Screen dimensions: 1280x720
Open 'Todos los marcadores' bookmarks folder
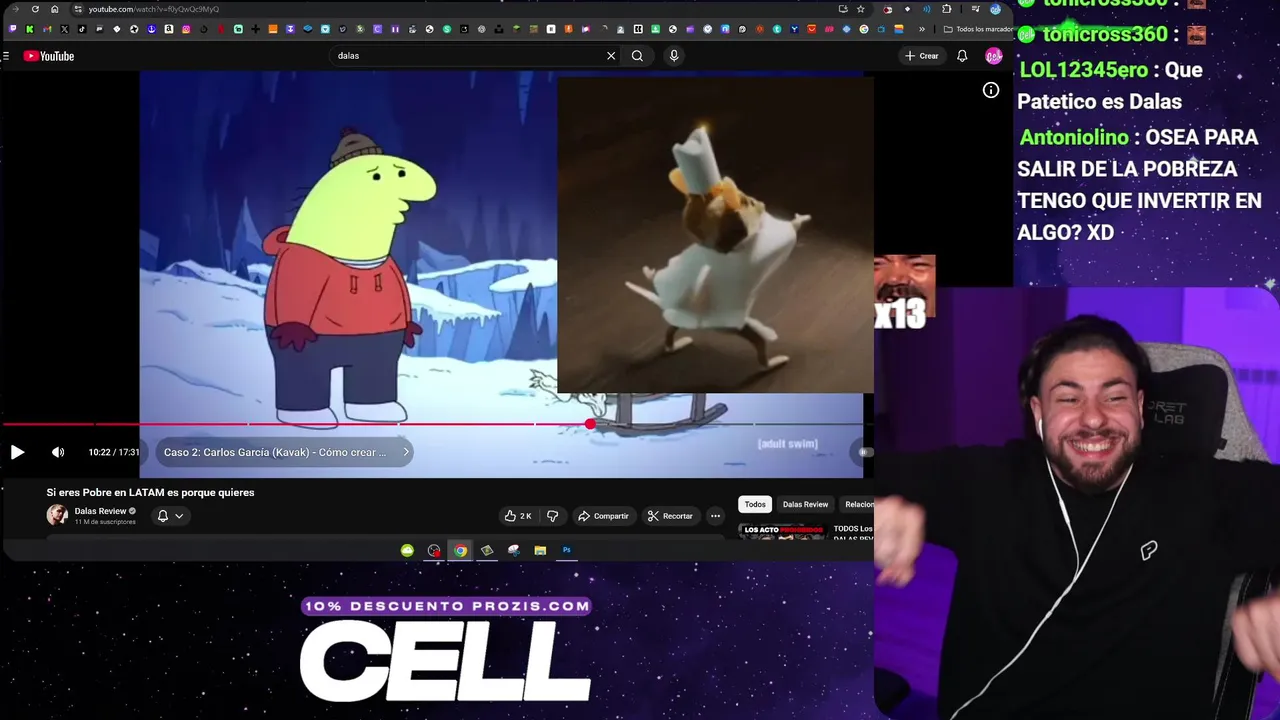click(x=977, y=29)
